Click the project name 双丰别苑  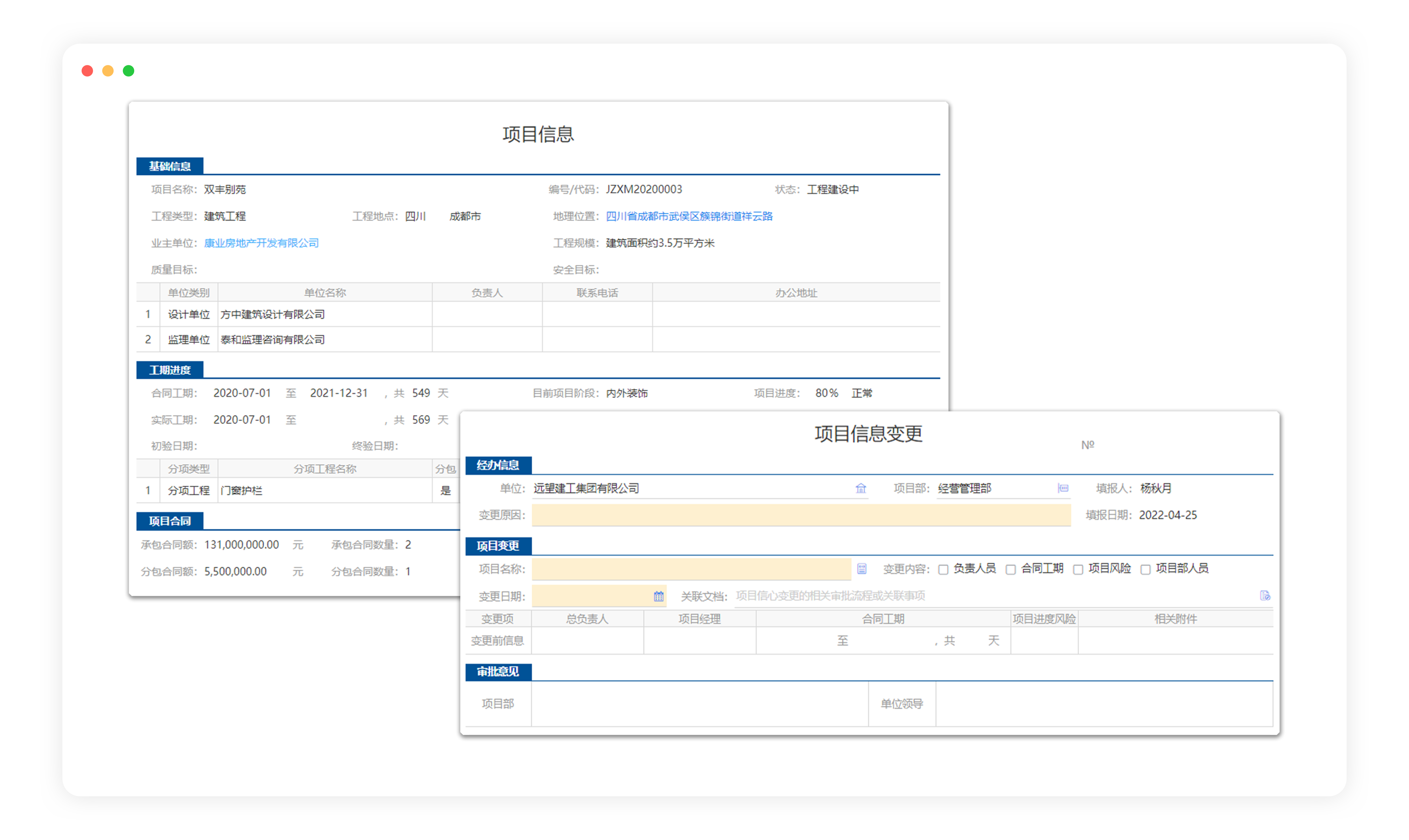pos(225,189)
